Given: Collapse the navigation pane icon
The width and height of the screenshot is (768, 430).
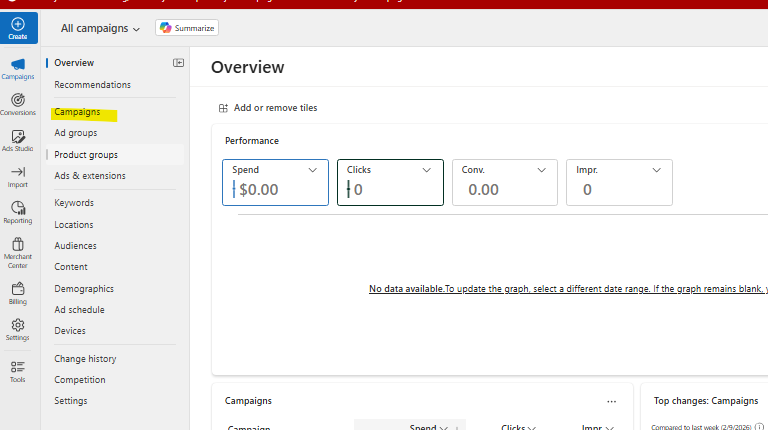Looking at the screenshot, I should pyautogui.click(x=178, y=63).
